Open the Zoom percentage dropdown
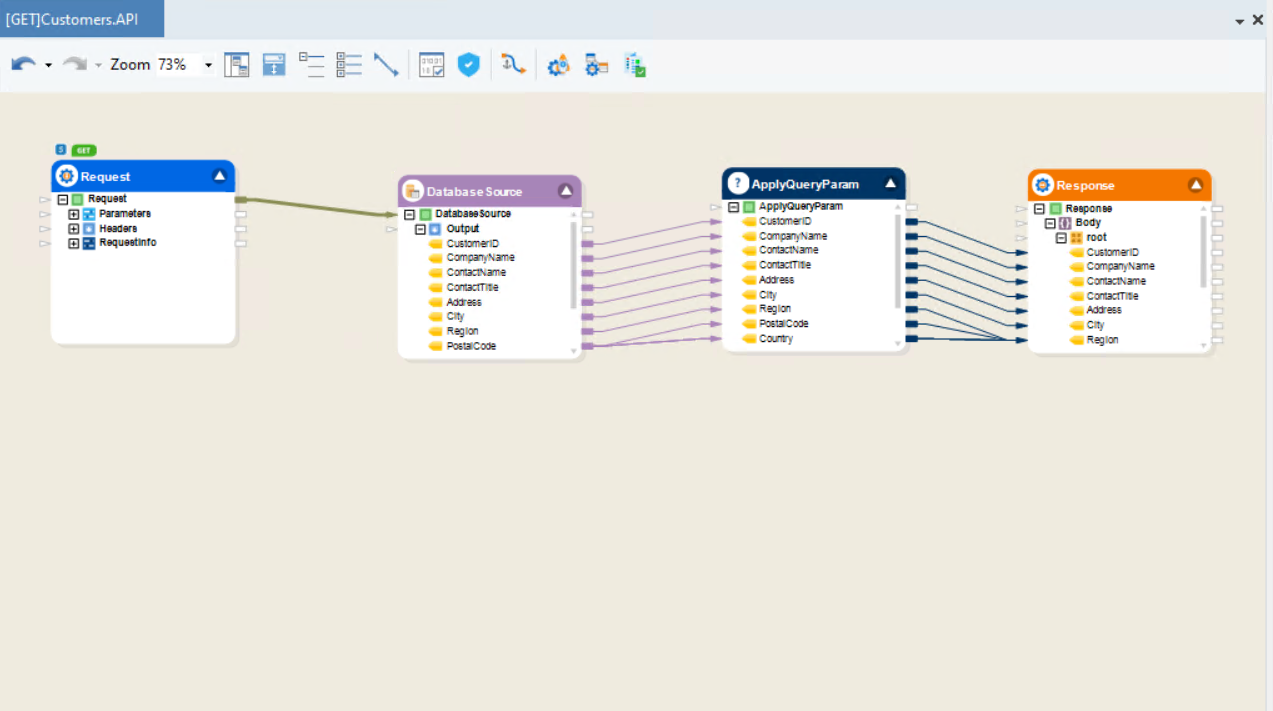This screenshot has height=711, width=1273. 208,66
